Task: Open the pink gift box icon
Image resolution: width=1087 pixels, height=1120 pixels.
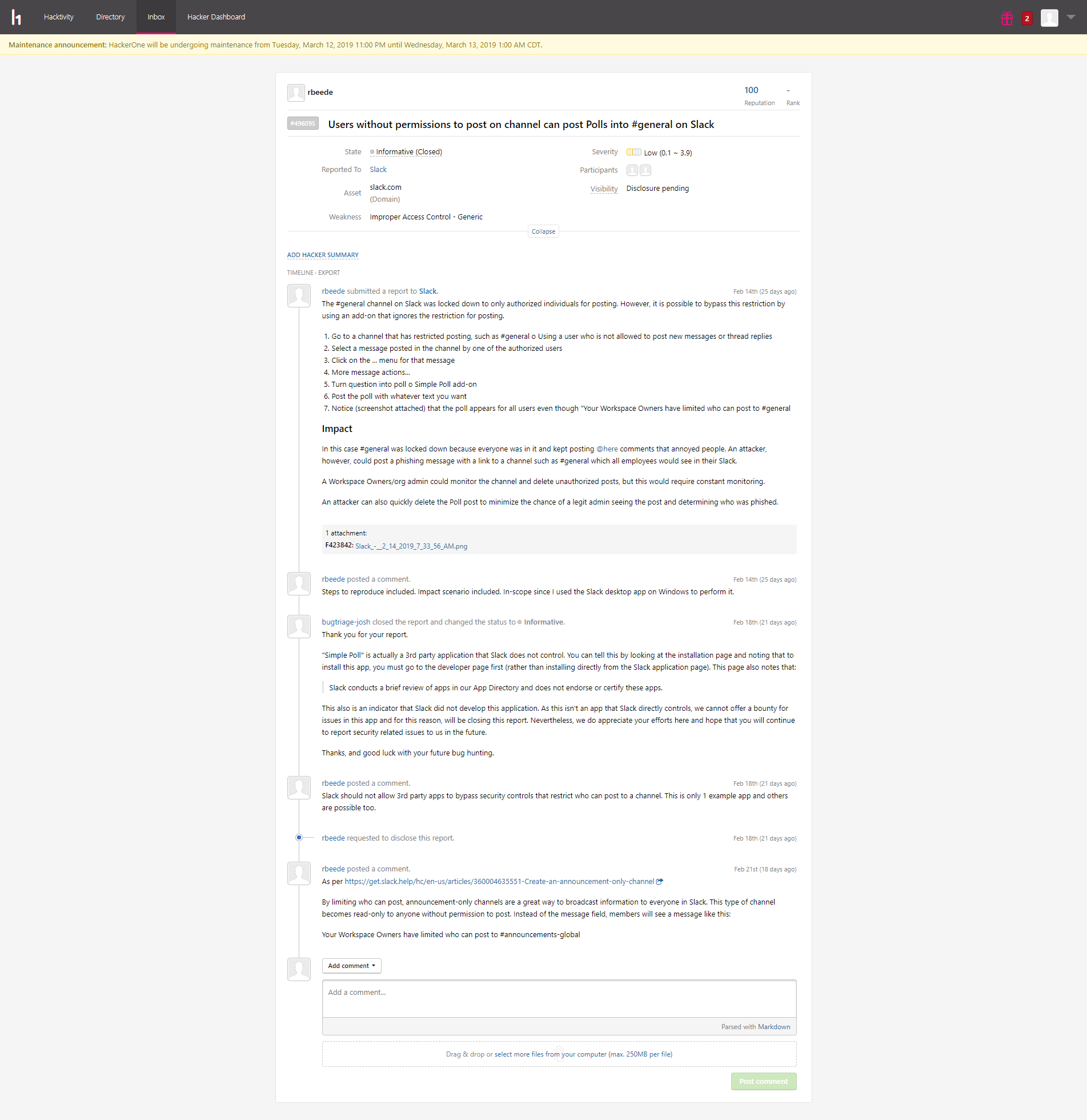Action: pyautogui.click(x=1007, y=18)
